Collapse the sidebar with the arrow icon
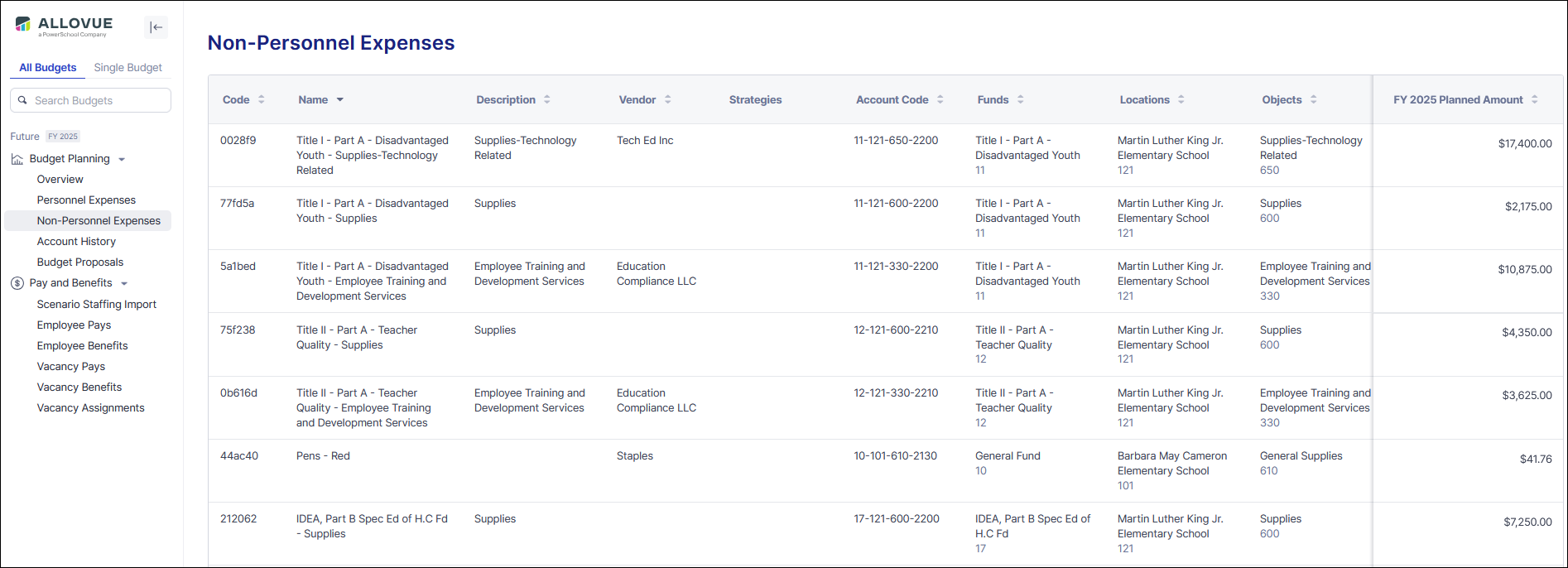Image resolution: width=1568 pixels, height=568 pixels. (156, 27)
